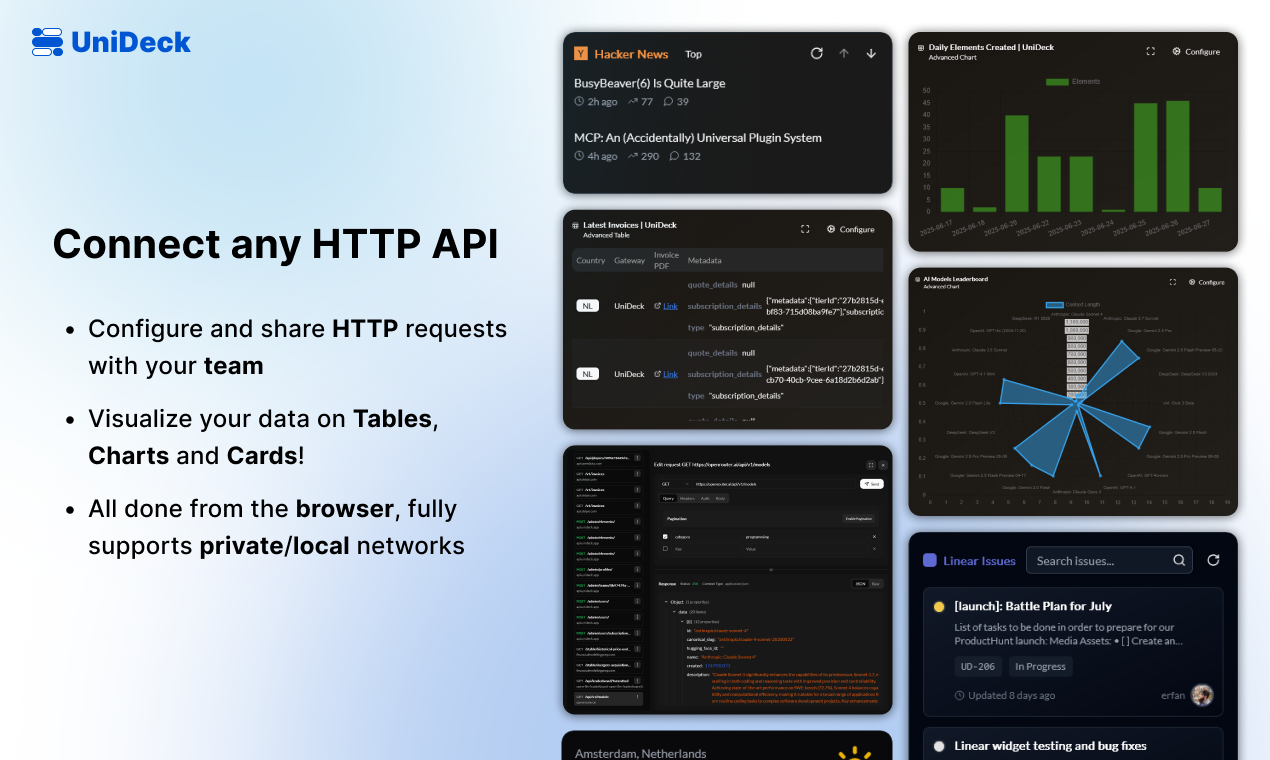This screenshot has height=760, width=1270.
Task: Switch to the Body tab
Action: point(720,498)
